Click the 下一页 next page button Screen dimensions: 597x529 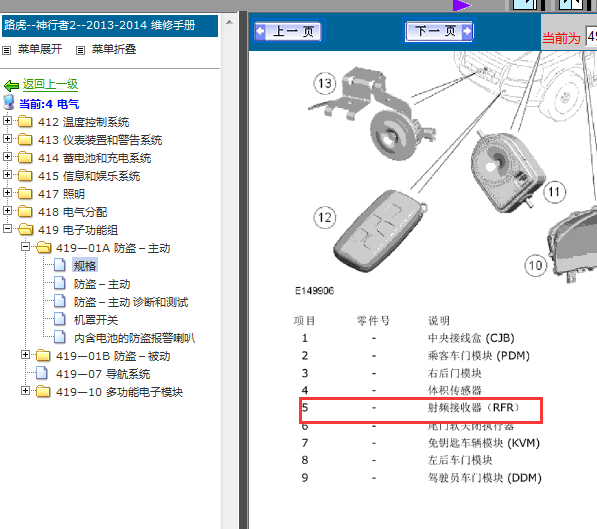tap(439, 31)
